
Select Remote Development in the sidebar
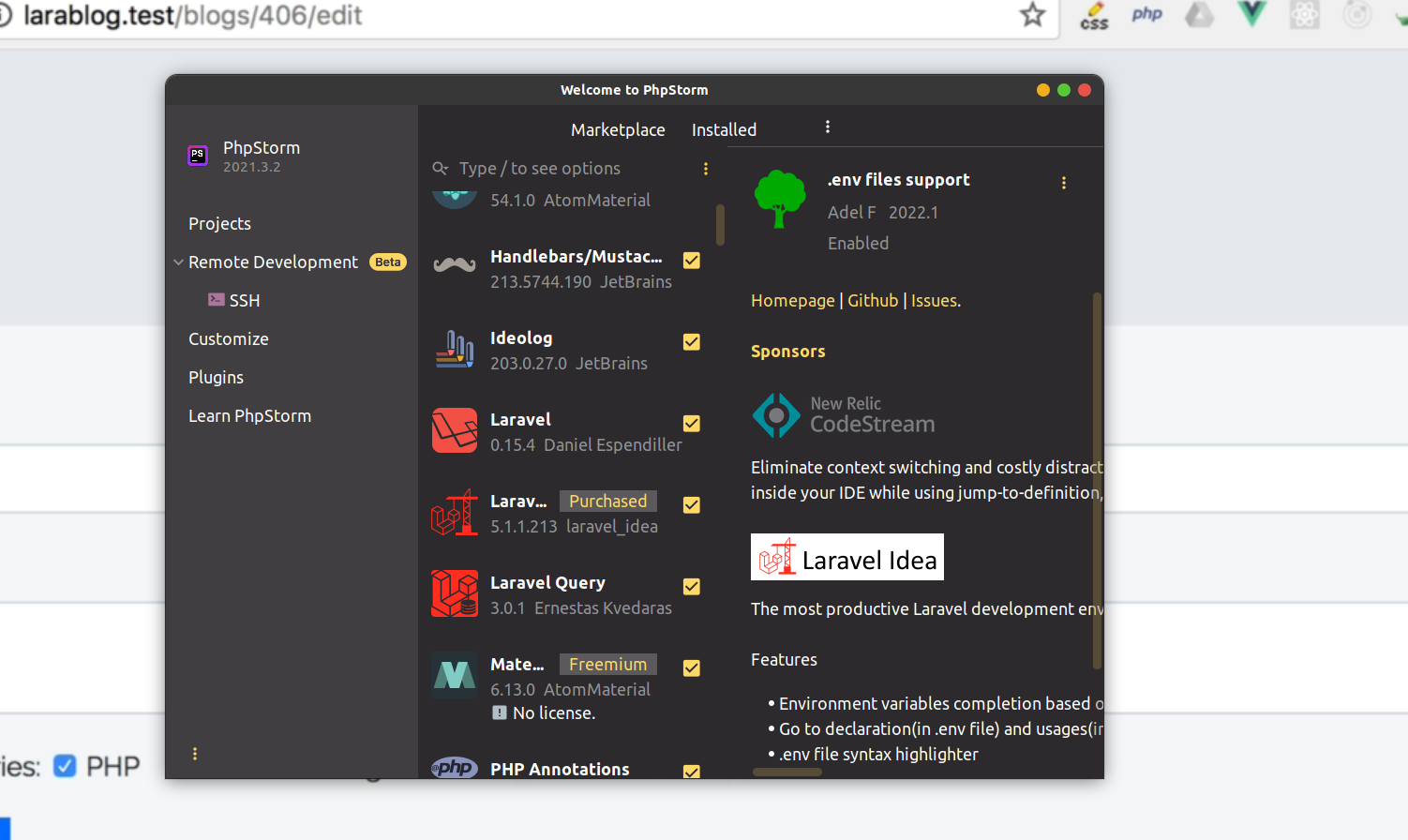coord(273,262)
